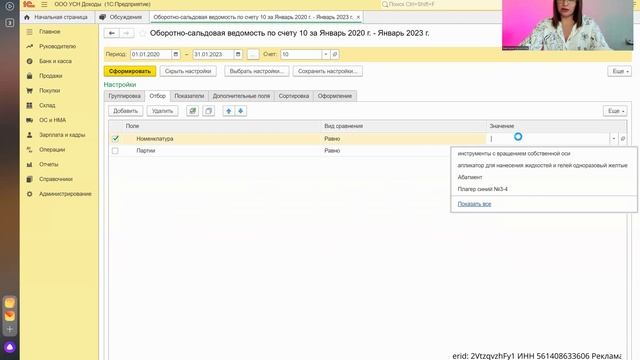The image size is (640, 360).
Task: Open calendar for the period end date
Action: [238, 54]
